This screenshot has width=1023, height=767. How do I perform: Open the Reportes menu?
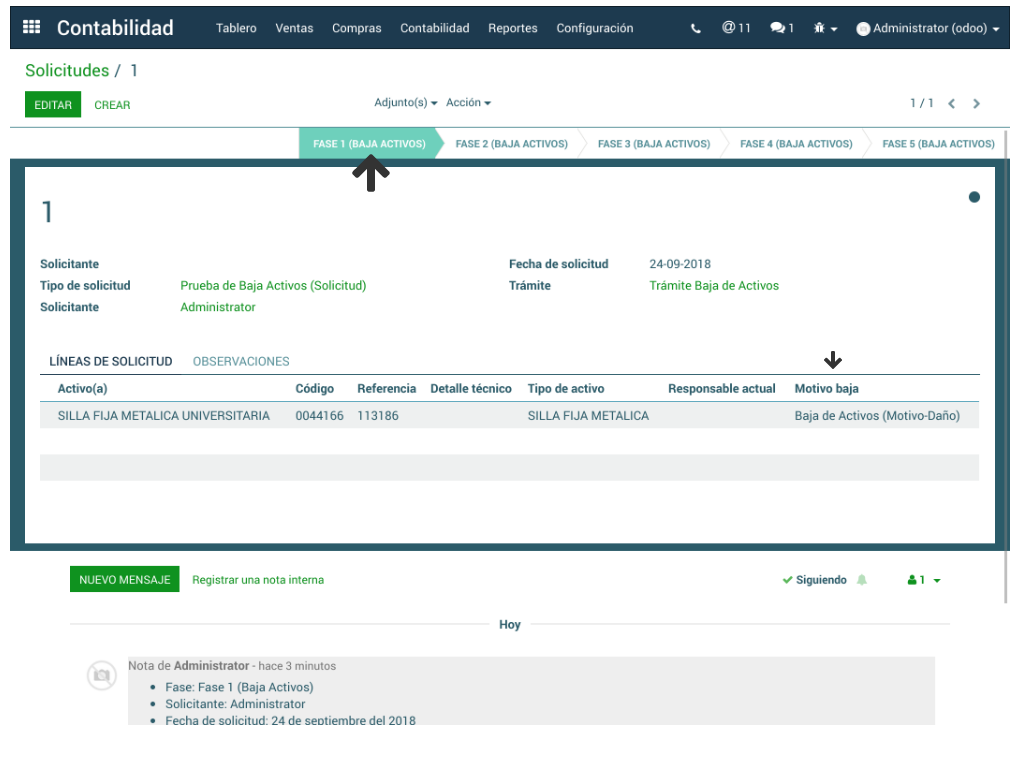[x=512, y=28]
